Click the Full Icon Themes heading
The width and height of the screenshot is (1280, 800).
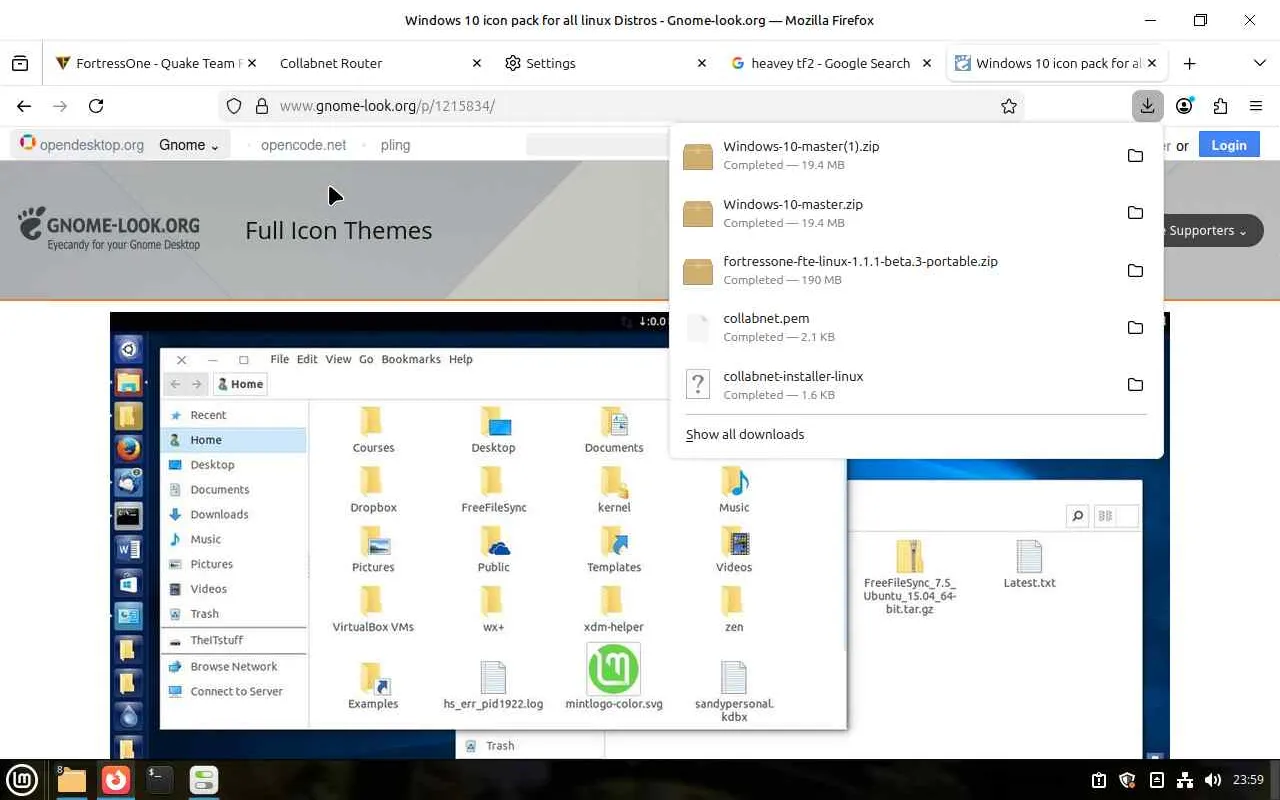[339, 230]
